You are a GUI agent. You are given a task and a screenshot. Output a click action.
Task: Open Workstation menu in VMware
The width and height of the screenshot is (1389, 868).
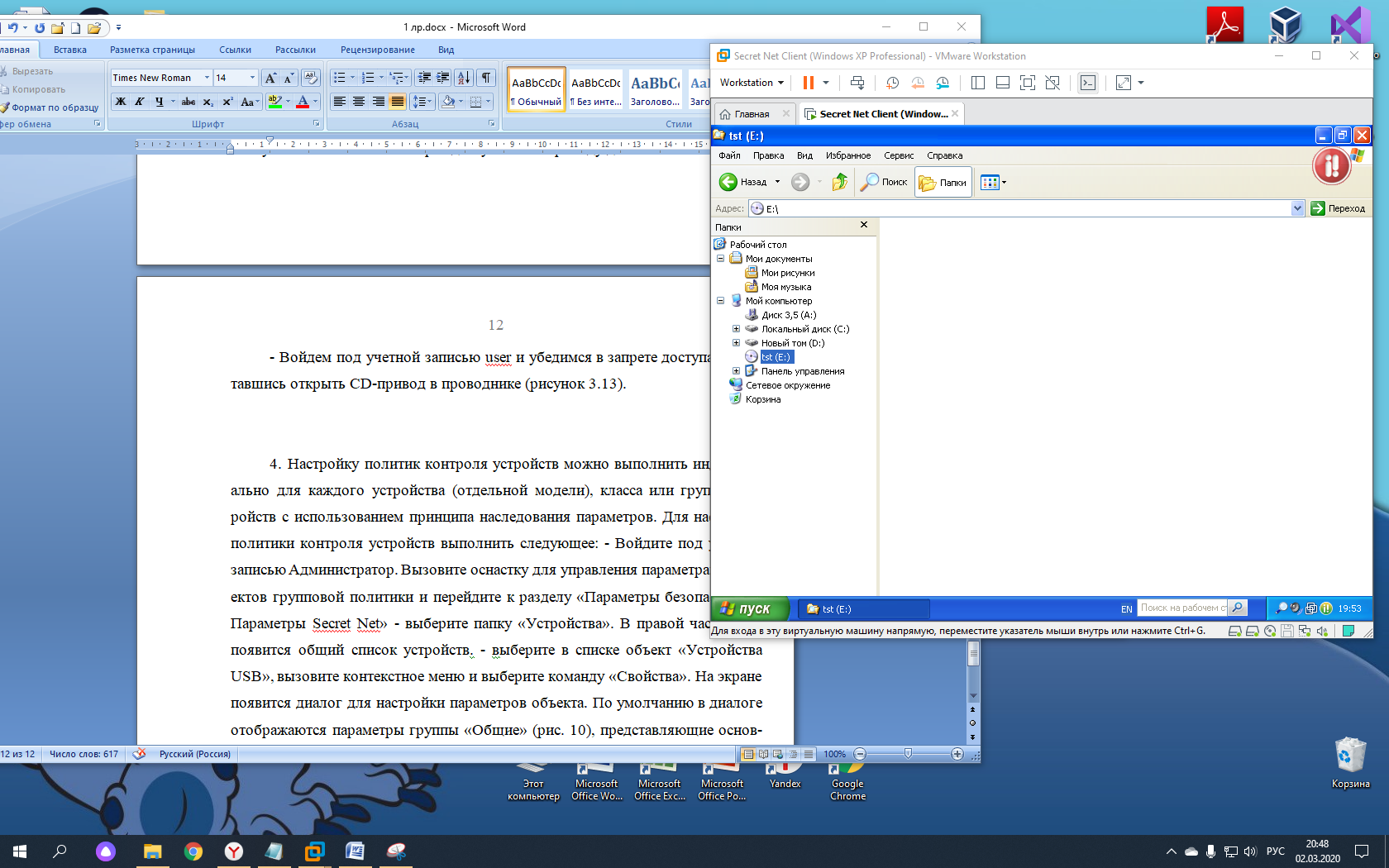pos(752,83)
